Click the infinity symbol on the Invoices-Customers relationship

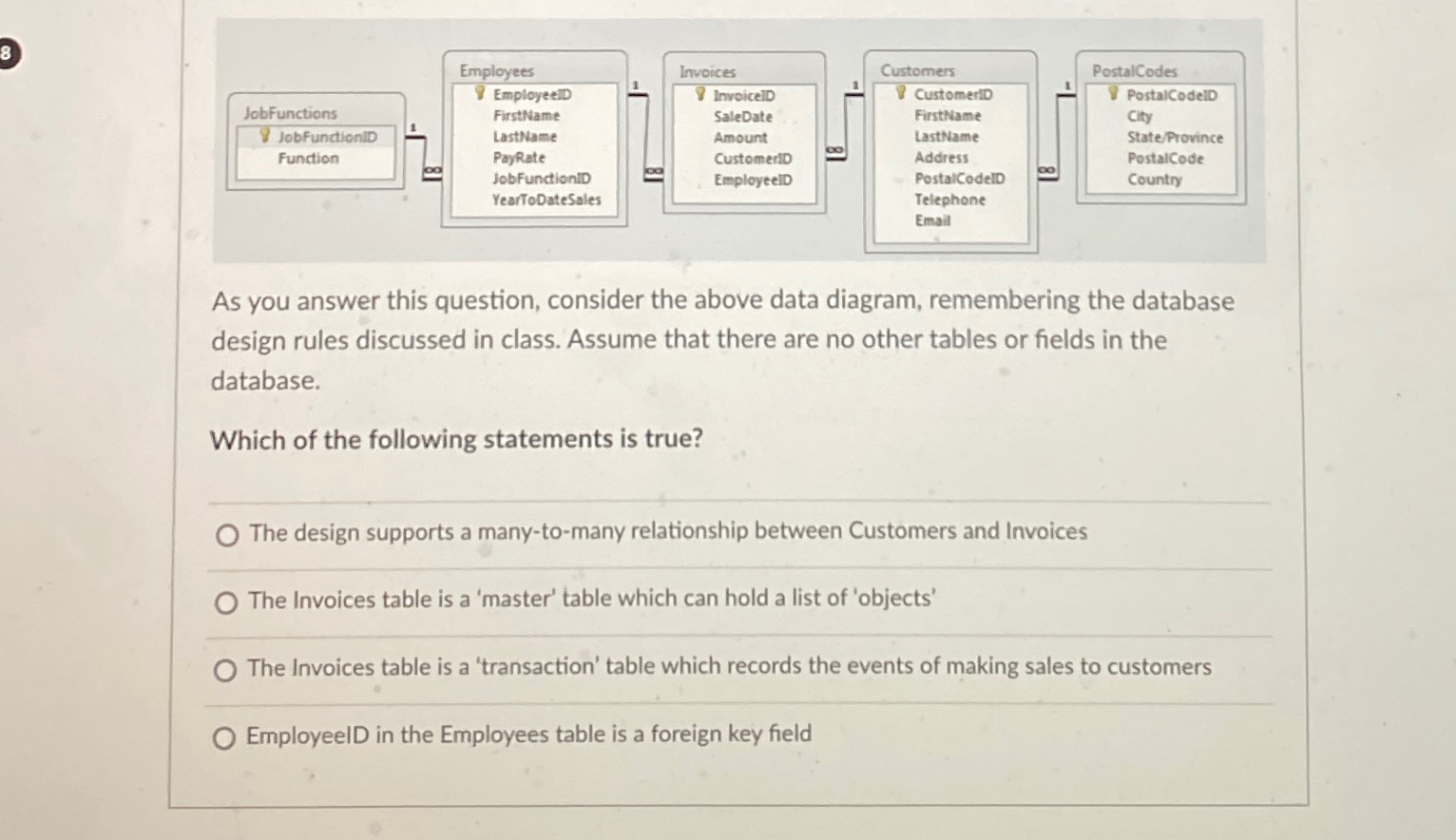click(835, 148)
